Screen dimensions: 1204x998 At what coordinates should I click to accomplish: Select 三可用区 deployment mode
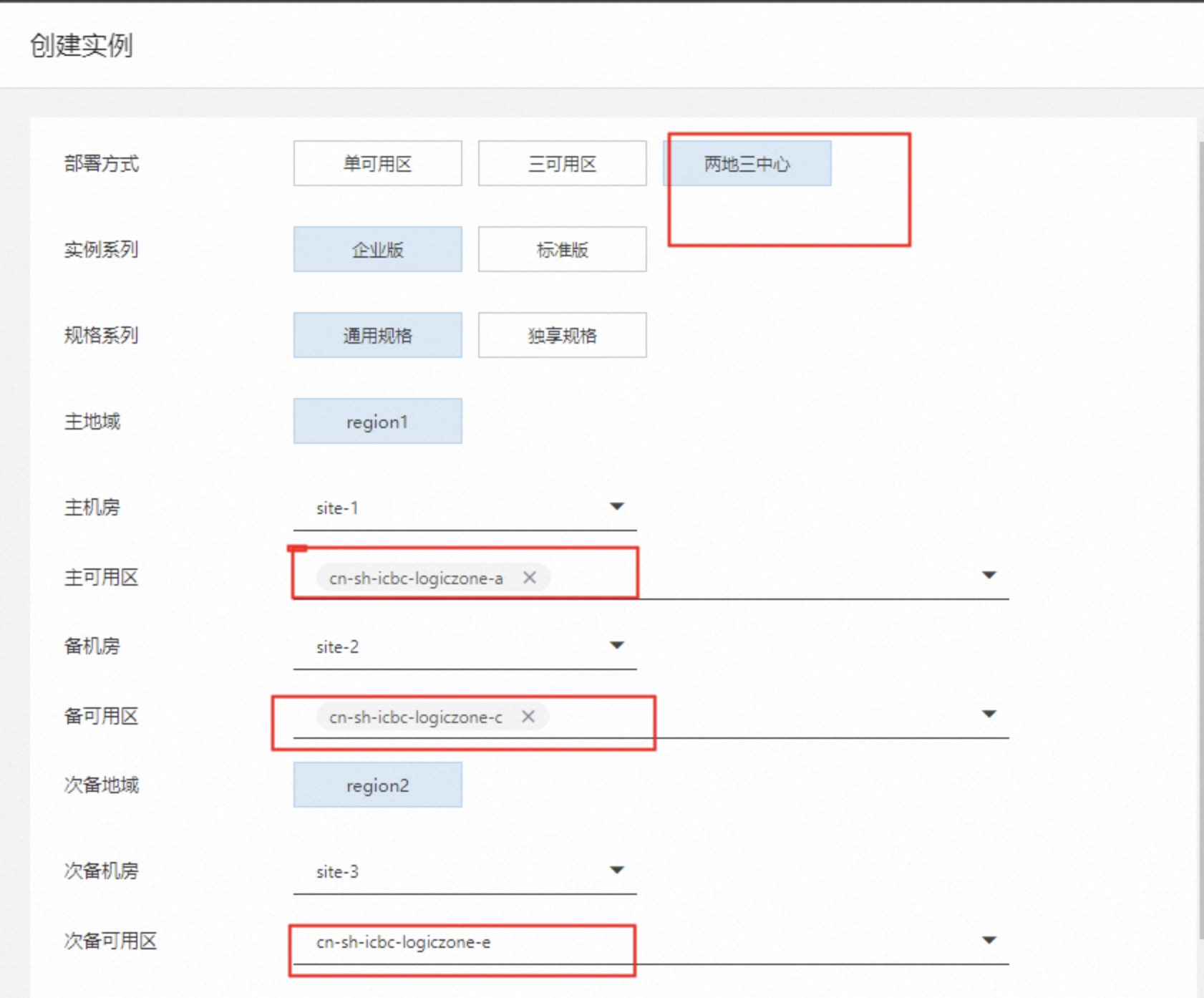562,164
